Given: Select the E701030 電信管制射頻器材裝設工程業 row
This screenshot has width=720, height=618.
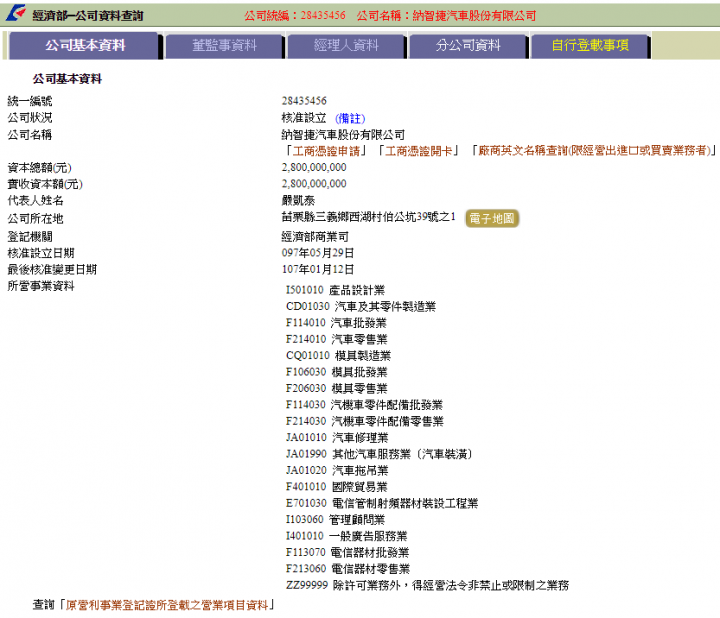Looking at the screenshot, I should point(382,503).
